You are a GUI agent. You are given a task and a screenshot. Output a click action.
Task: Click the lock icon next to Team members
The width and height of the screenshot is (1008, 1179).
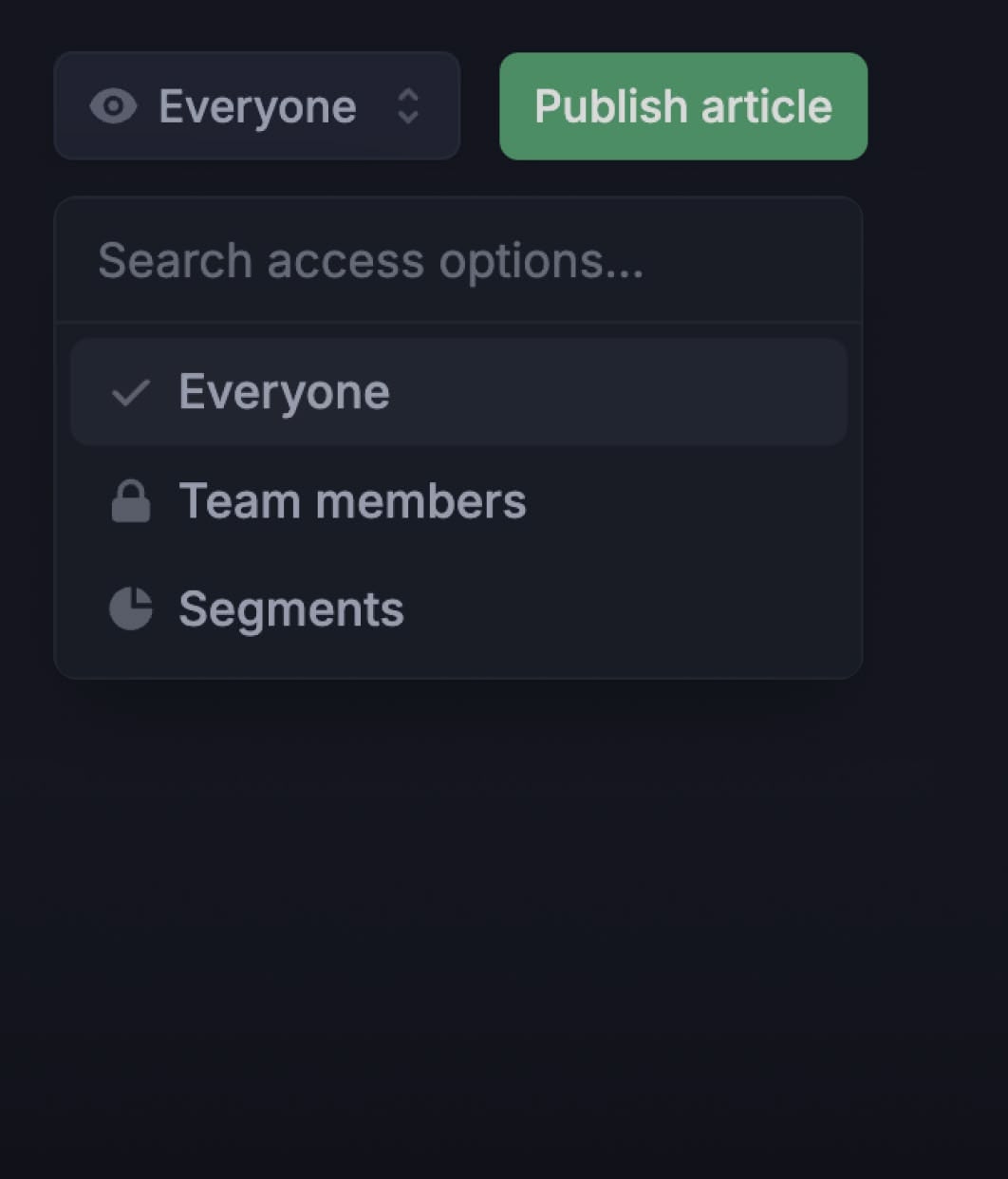(131, 500)
